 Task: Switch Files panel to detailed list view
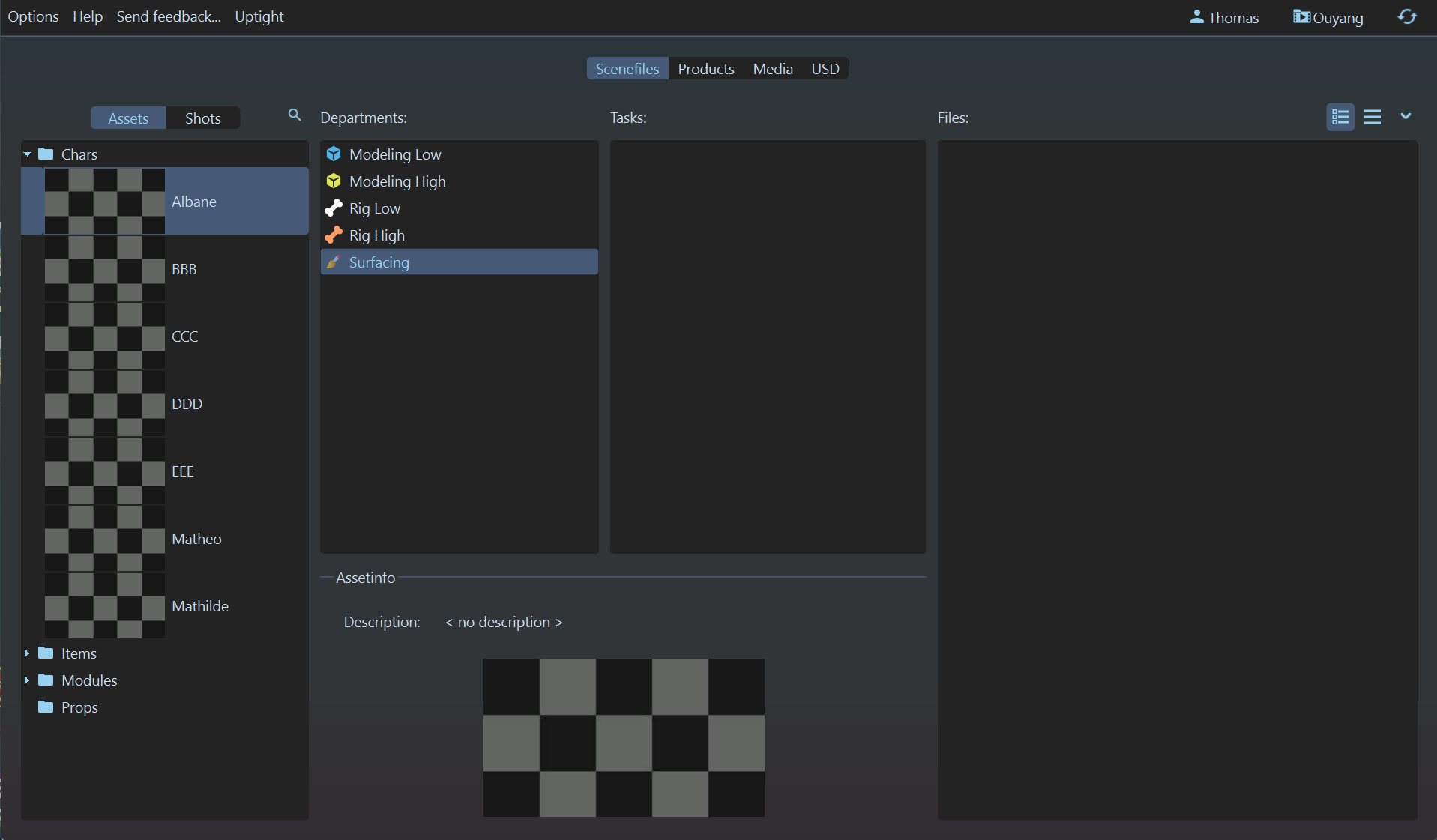pos(1340,118)
